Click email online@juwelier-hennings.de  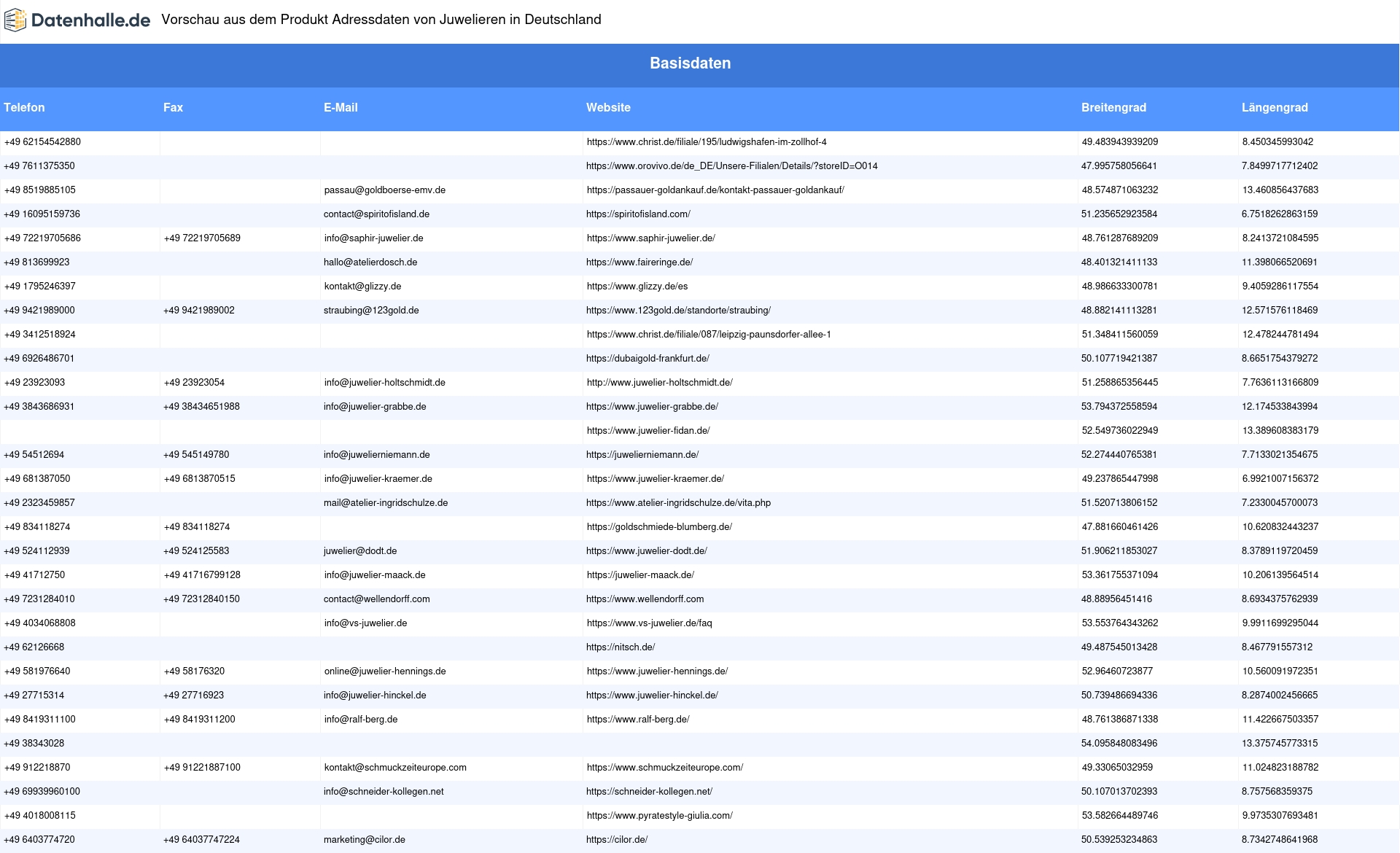(385, 671)
